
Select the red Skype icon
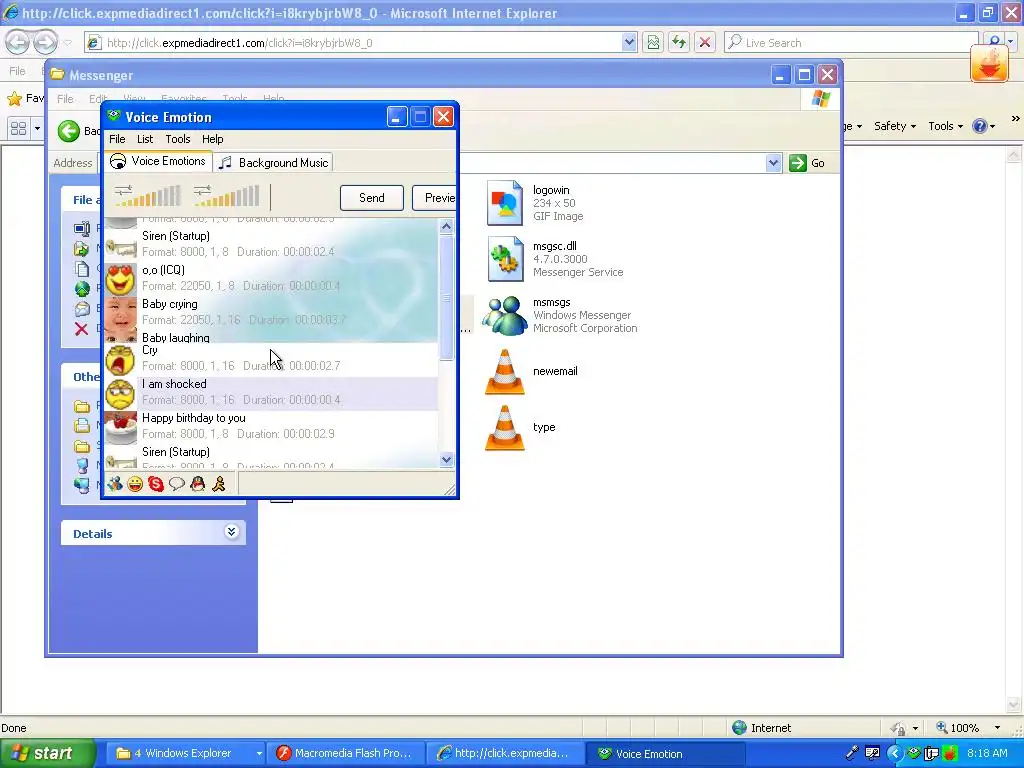[155, 484]
